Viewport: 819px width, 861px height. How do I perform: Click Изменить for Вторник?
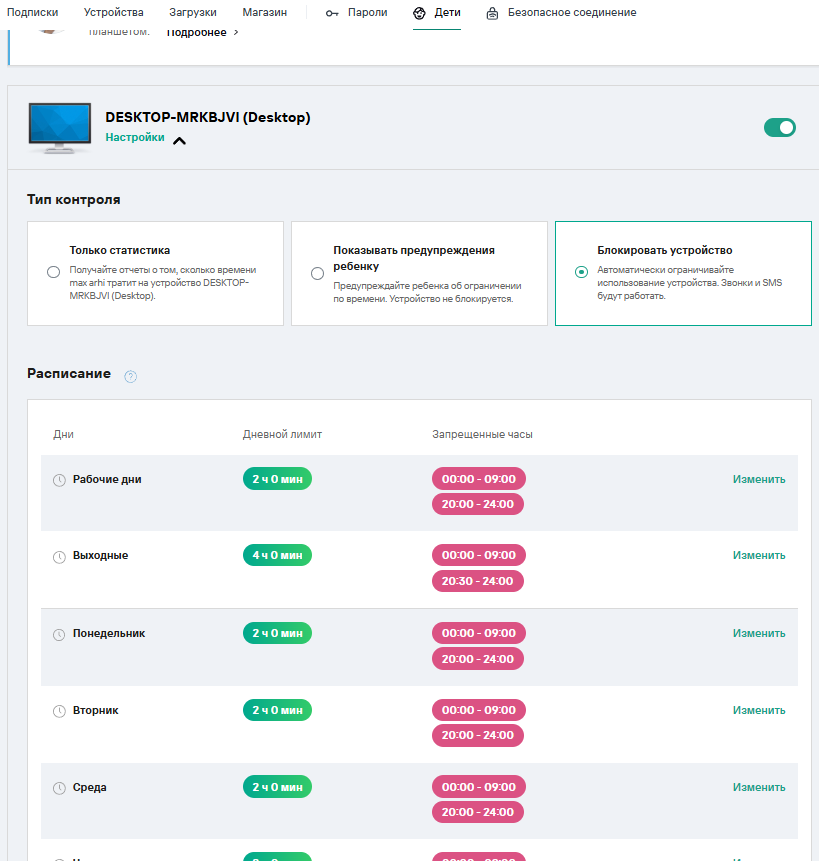click(x=759, y=710)
